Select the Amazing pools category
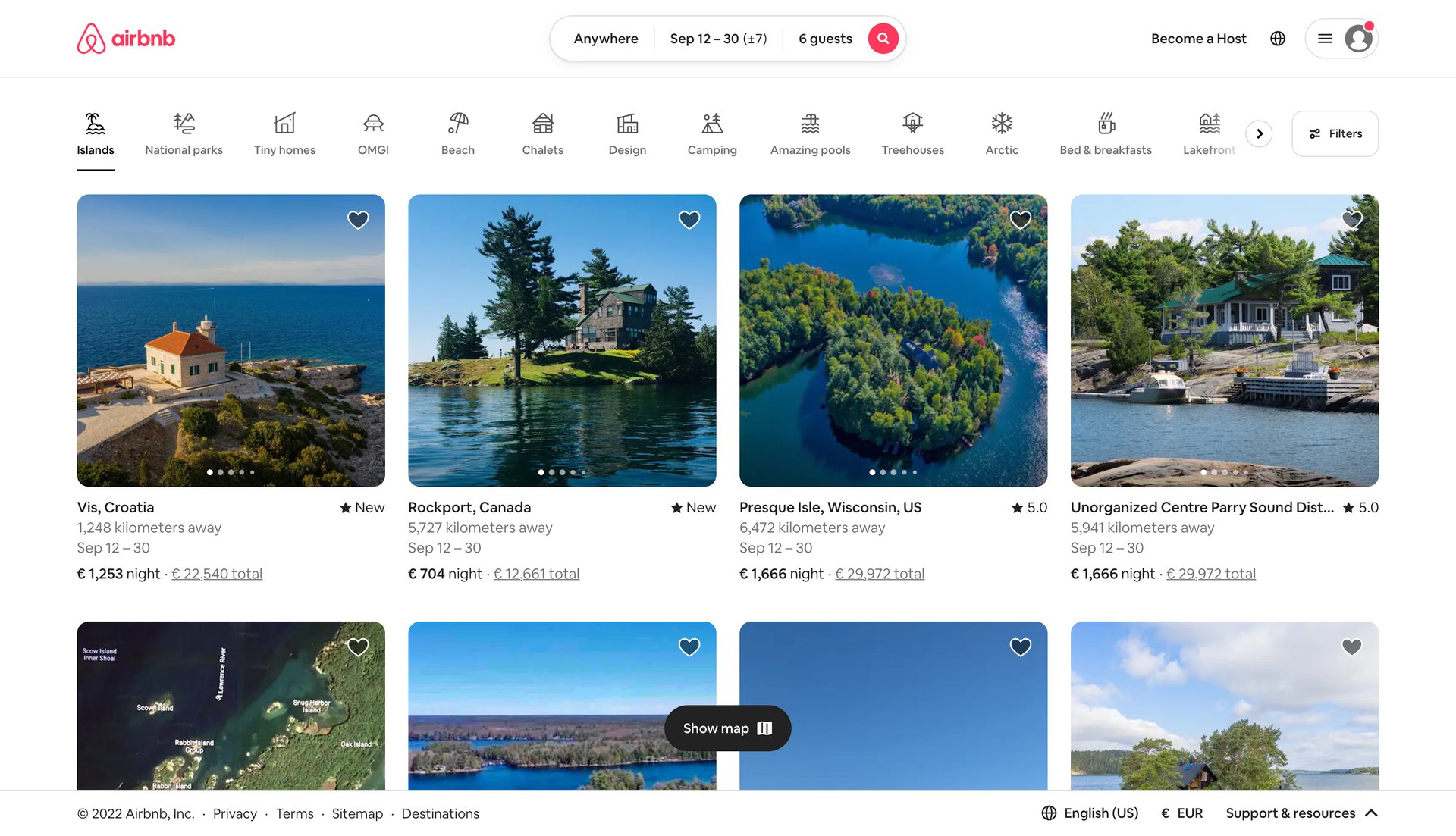This screenshot has height=836, width=1456. (809, 133)
